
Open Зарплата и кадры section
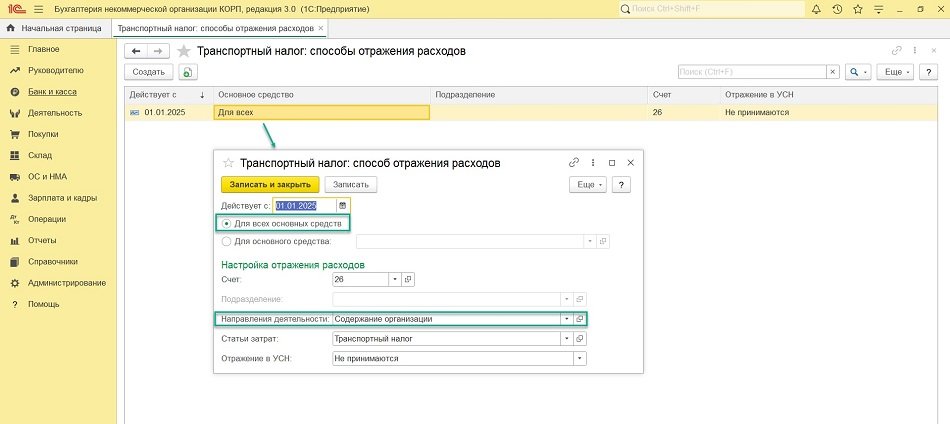click(62, 198)
